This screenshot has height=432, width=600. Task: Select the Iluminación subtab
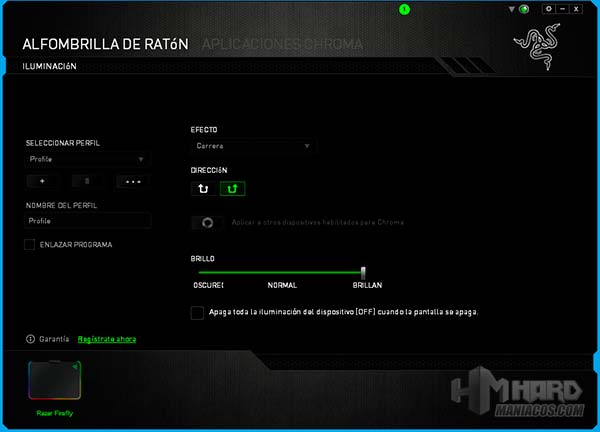[49, 66]
